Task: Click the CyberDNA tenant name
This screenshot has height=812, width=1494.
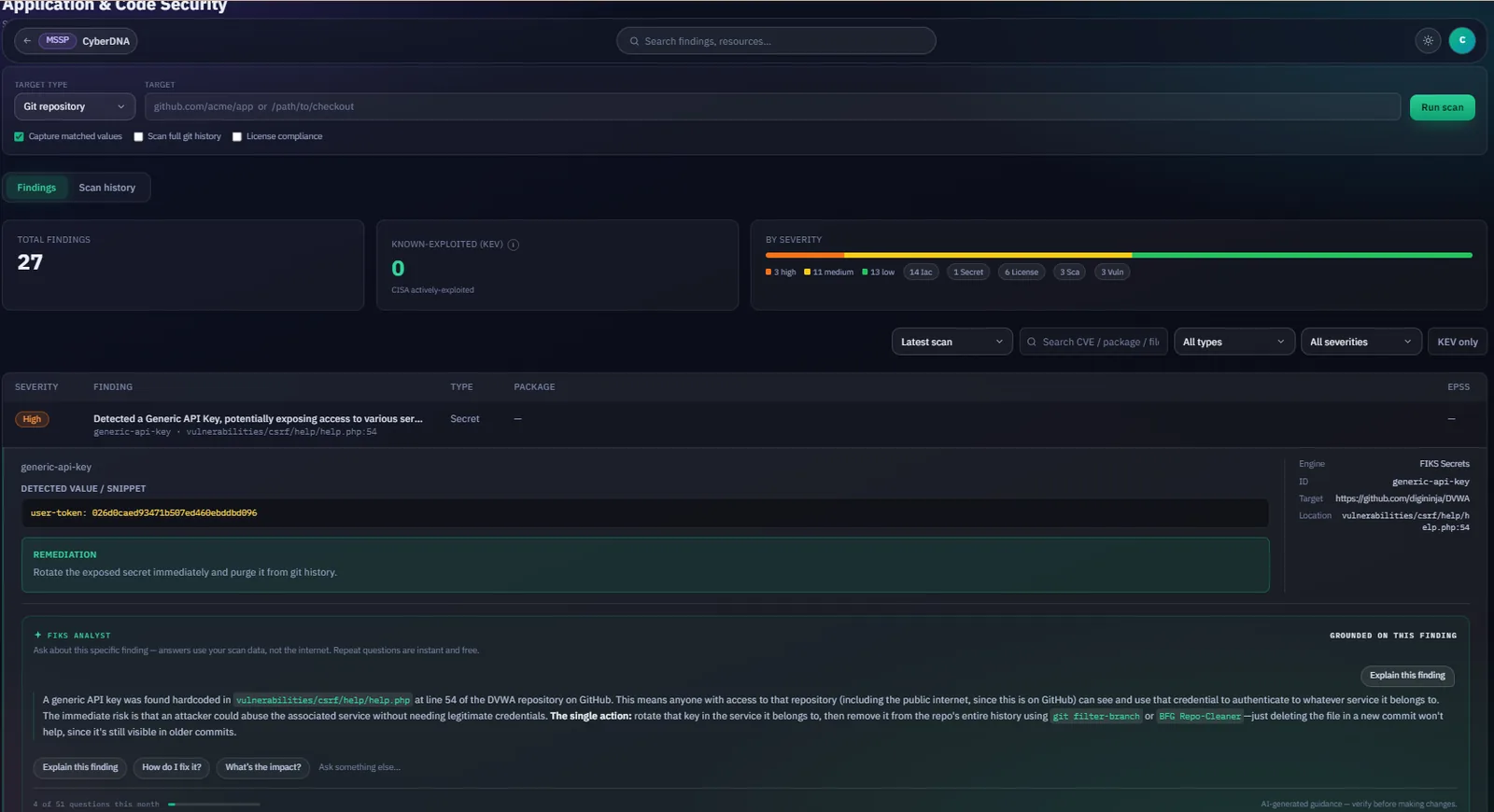Action: pyautogui.click(x=106, y=41)
